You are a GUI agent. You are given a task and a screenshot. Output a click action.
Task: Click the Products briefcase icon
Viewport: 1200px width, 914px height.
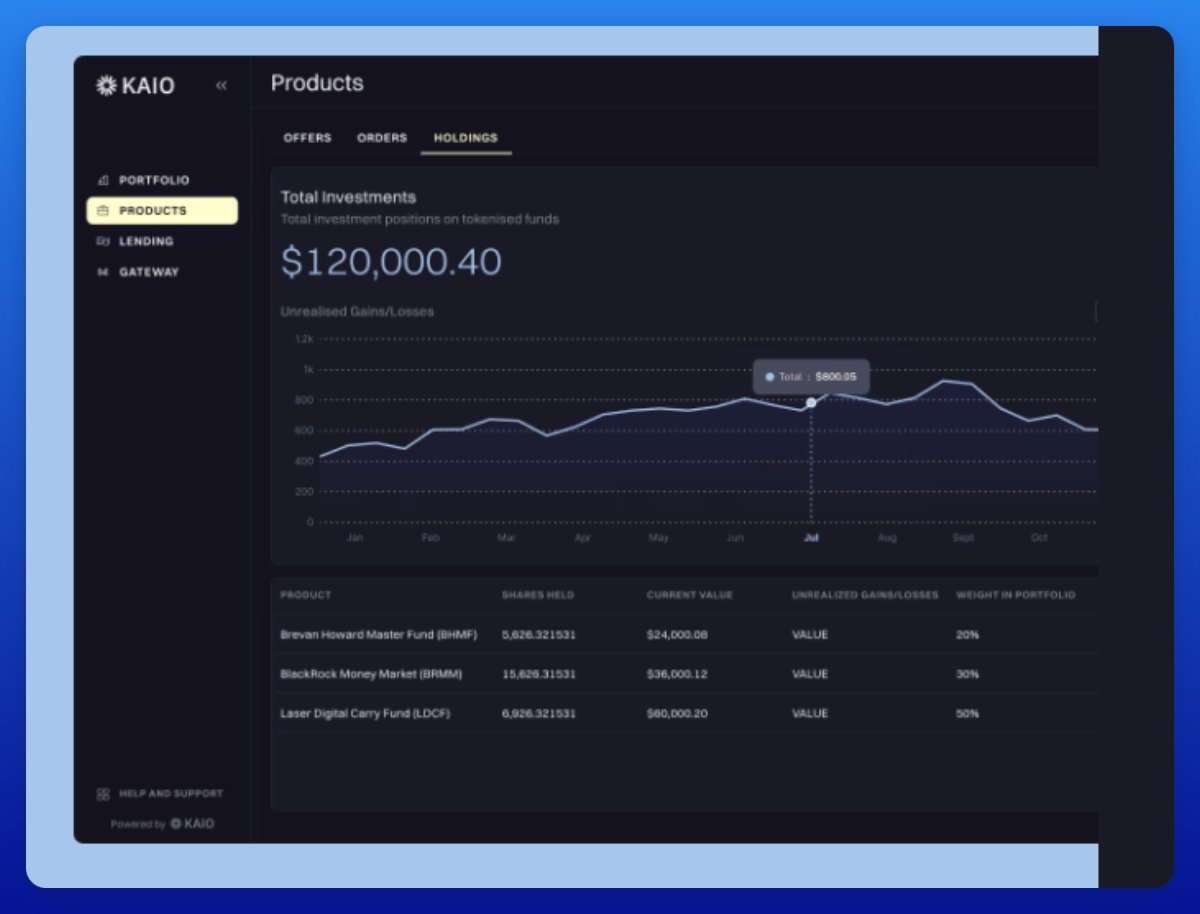(102, 211)
